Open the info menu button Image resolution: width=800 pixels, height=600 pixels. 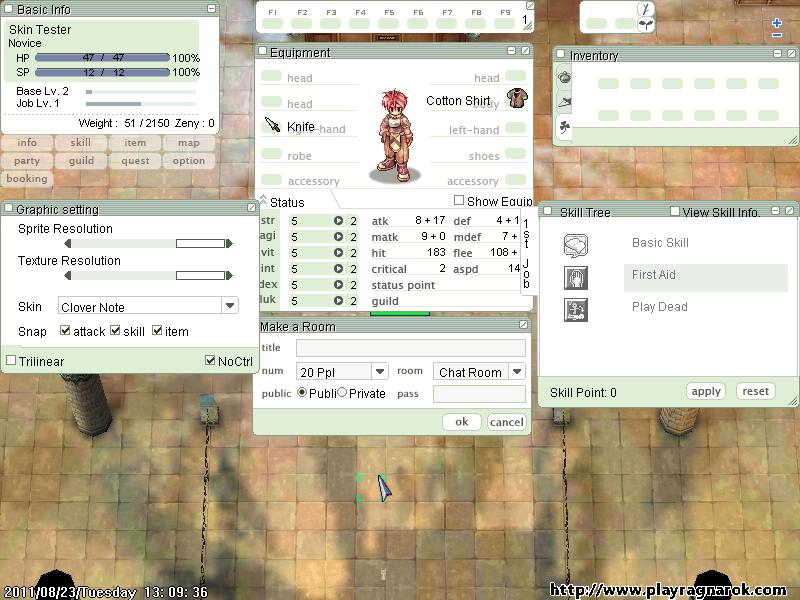(x=27, y=143)
